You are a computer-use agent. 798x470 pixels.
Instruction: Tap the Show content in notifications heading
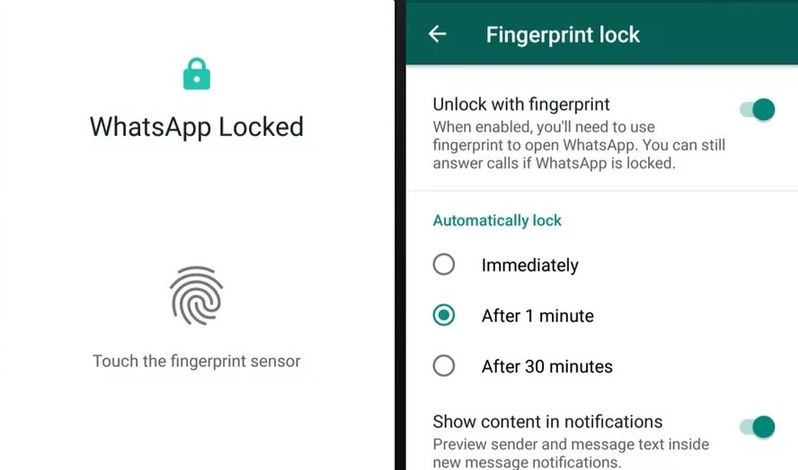click(548, 422)
